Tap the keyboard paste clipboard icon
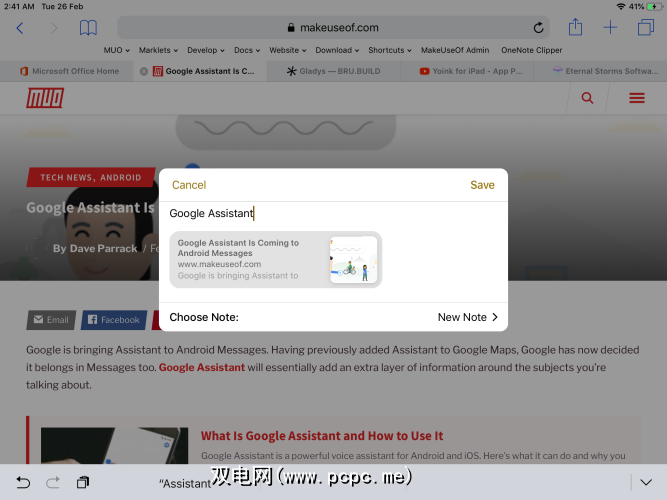Image resolution: width=667 pixels, height=500 pixels. click(x=83, y=482)
